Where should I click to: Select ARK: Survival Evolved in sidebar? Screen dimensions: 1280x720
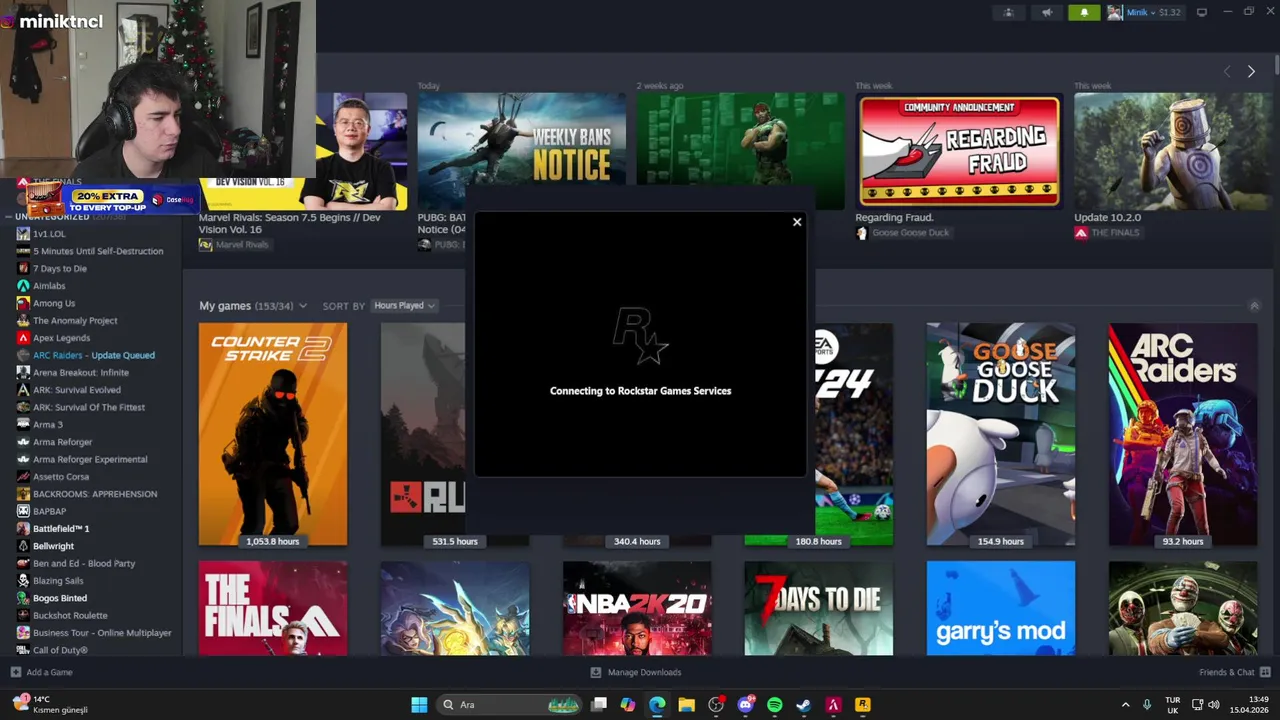pos(77,390)
